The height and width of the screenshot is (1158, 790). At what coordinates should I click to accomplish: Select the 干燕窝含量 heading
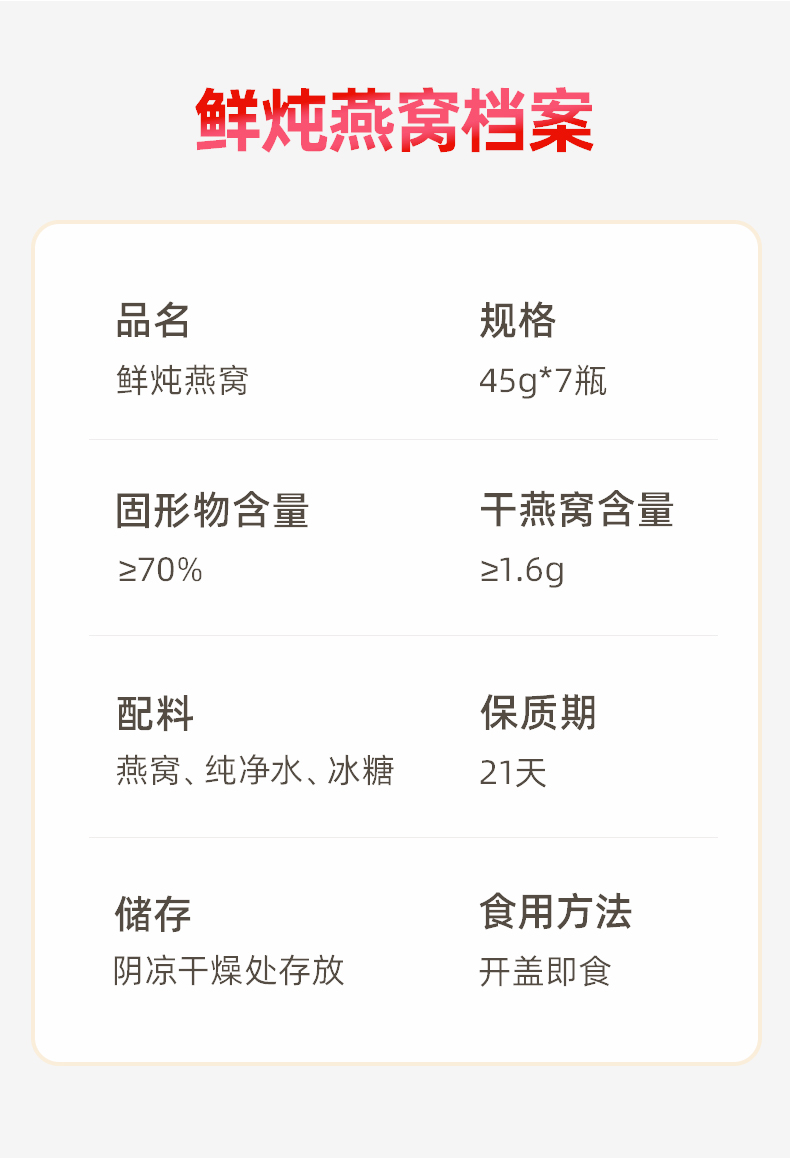pyautogui.click(x=577, y=510)
